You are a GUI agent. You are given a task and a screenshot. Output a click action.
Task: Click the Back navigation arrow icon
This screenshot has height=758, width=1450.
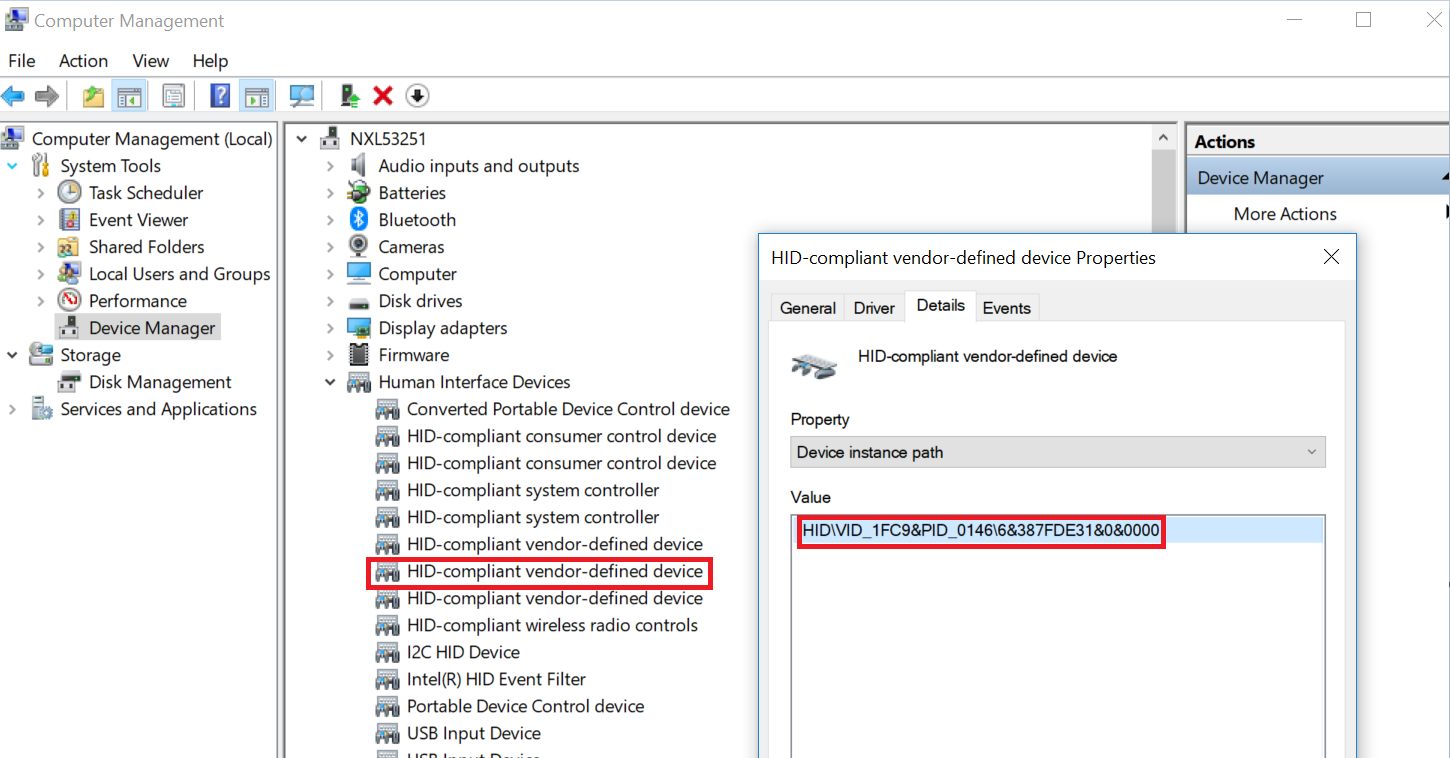[x=13, y=95]
